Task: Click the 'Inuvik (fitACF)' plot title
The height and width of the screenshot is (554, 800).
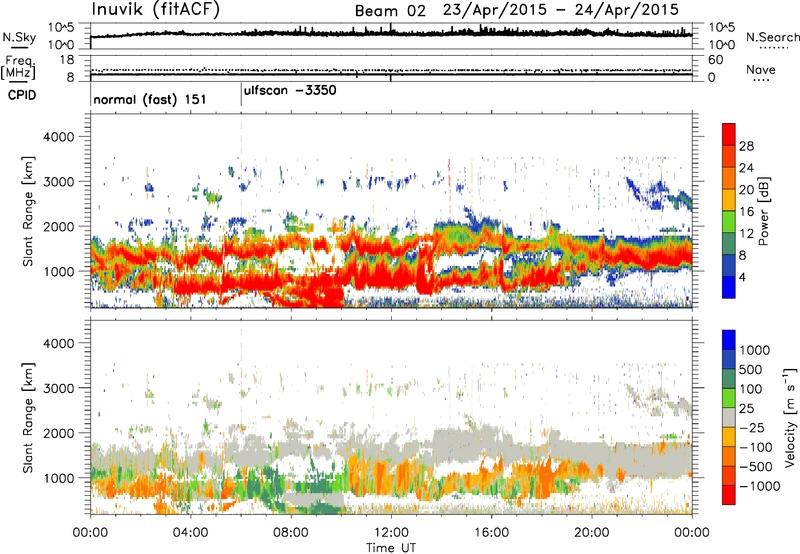Action: tap(156, 10)
